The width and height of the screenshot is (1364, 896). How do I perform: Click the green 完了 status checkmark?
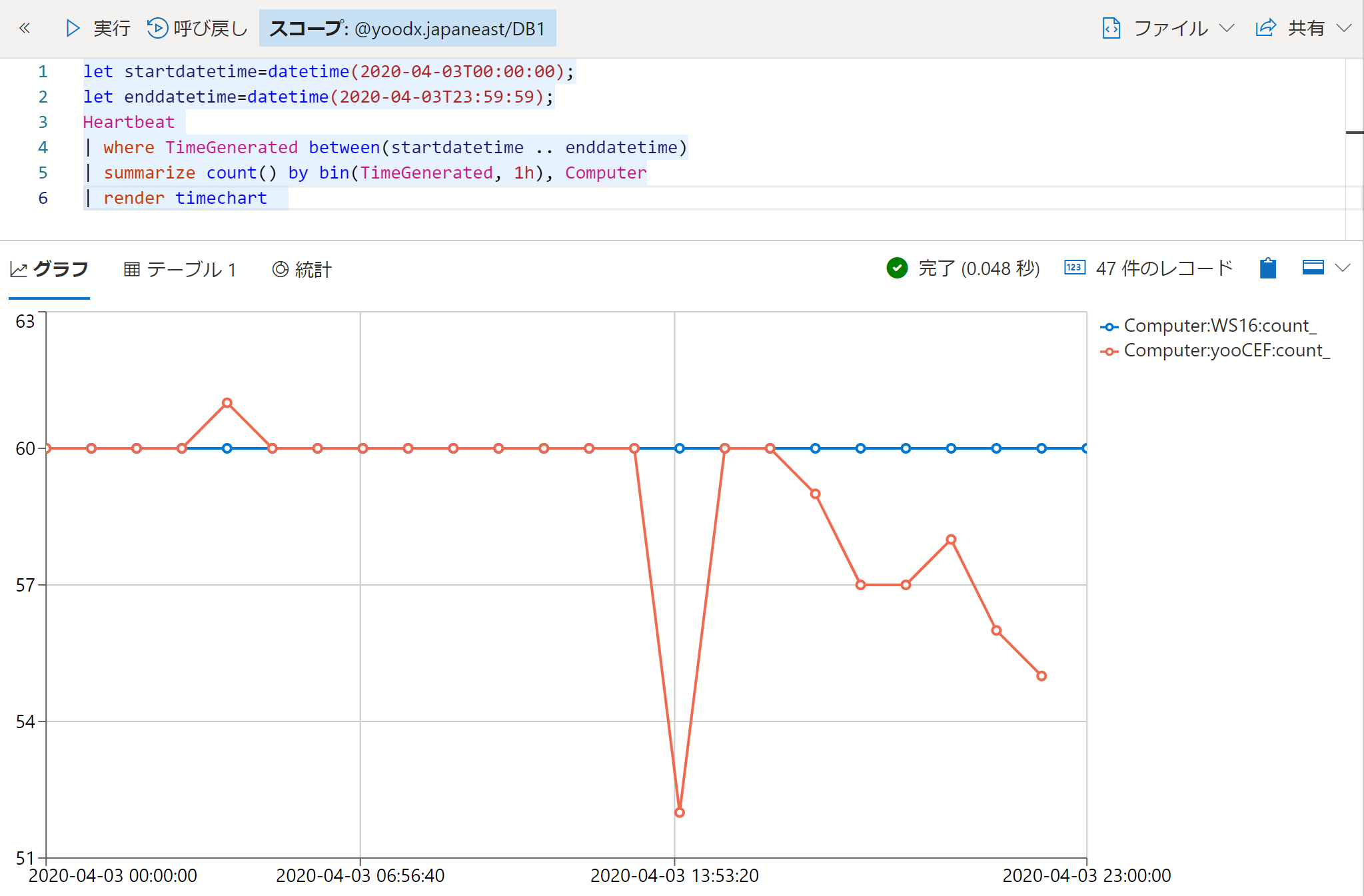[x=897, y=268]
